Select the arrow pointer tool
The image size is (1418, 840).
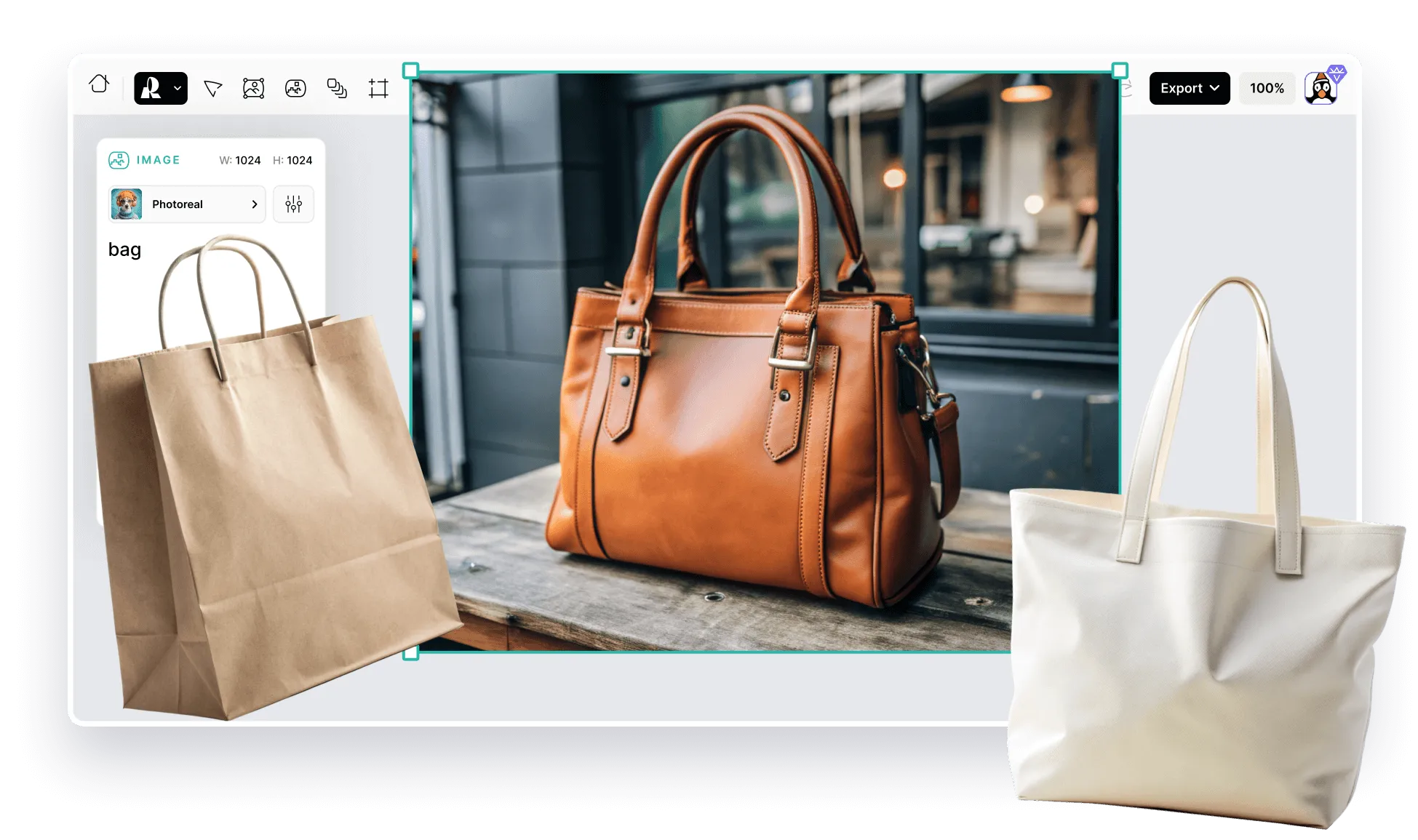click(x=212, y=89)
